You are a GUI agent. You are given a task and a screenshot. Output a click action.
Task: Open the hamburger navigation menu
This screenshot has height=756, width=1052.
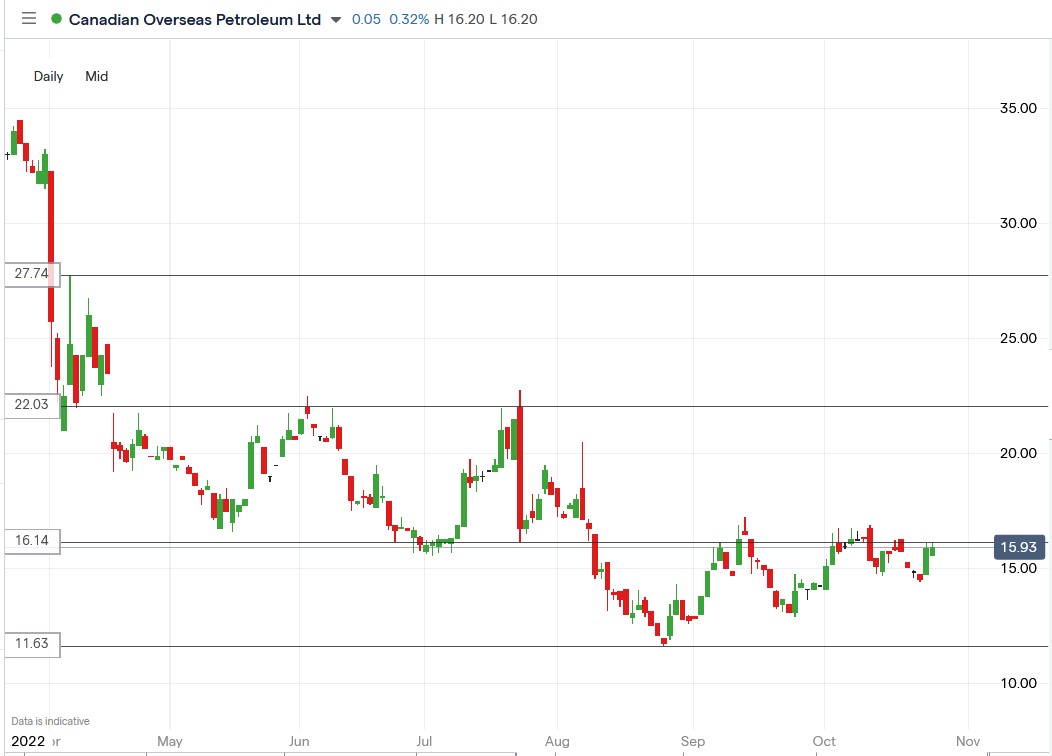[29, 18]
